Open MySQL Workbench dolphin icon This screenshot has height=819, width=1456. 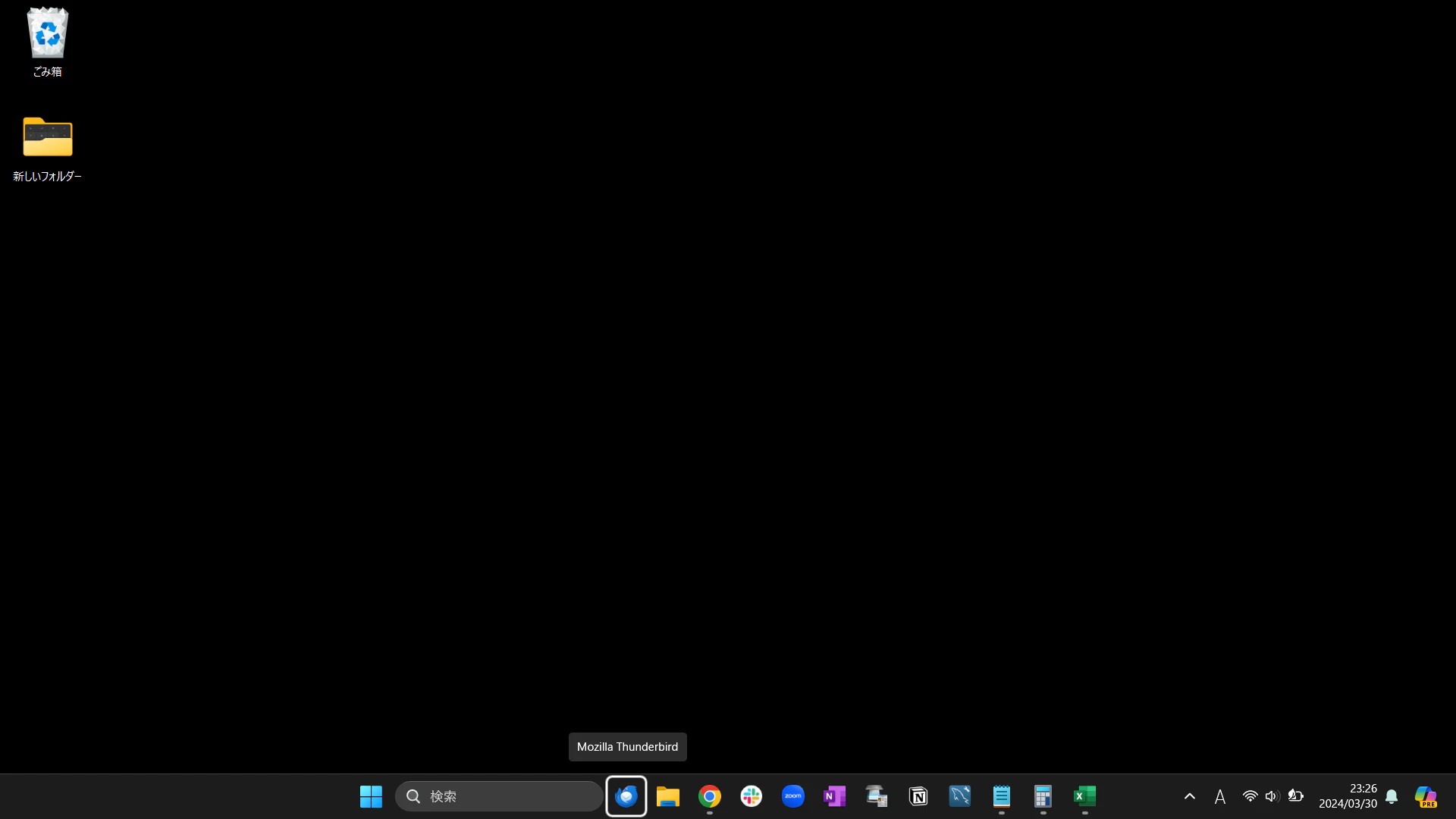(x=960, y=796)
